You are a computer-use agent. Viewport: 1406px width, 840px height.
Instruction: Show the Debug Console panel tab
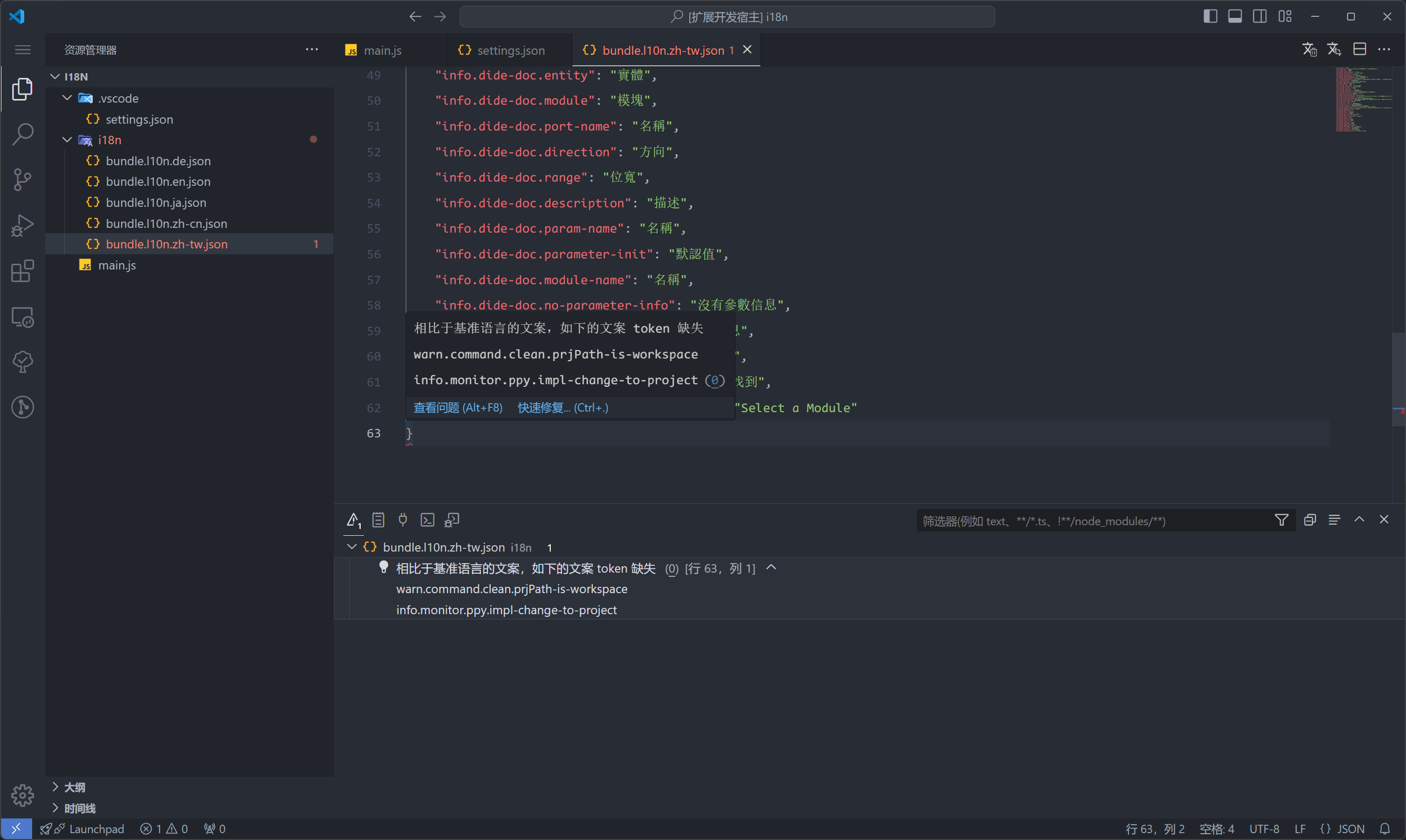(x=452, y=519)
